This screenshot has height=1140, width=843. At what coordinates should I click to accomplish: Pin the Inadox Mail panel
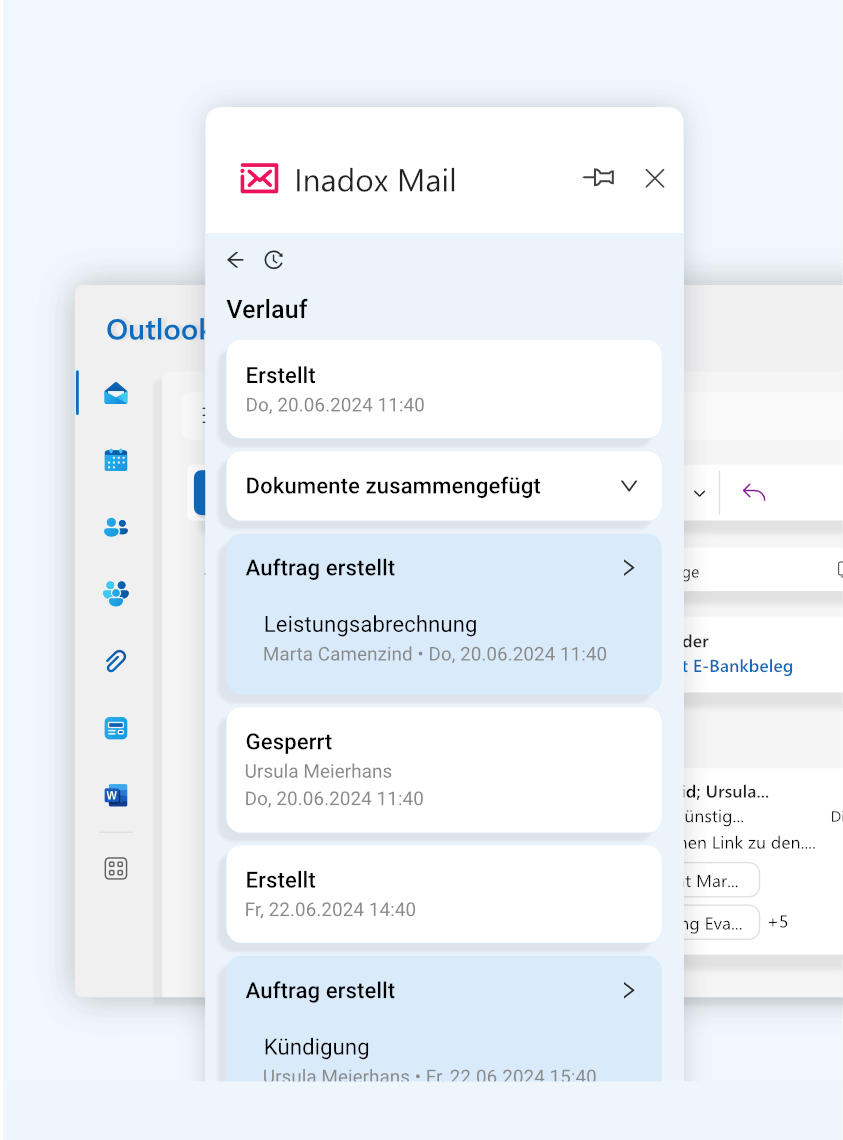click(599, 178)
